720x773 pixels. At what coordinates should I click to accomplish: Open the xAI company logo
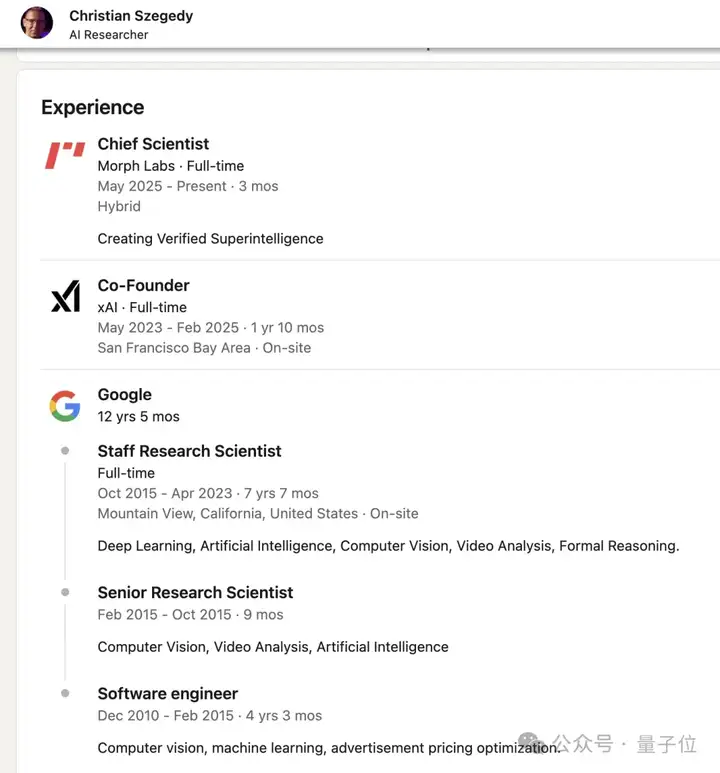tap(66, 296)
